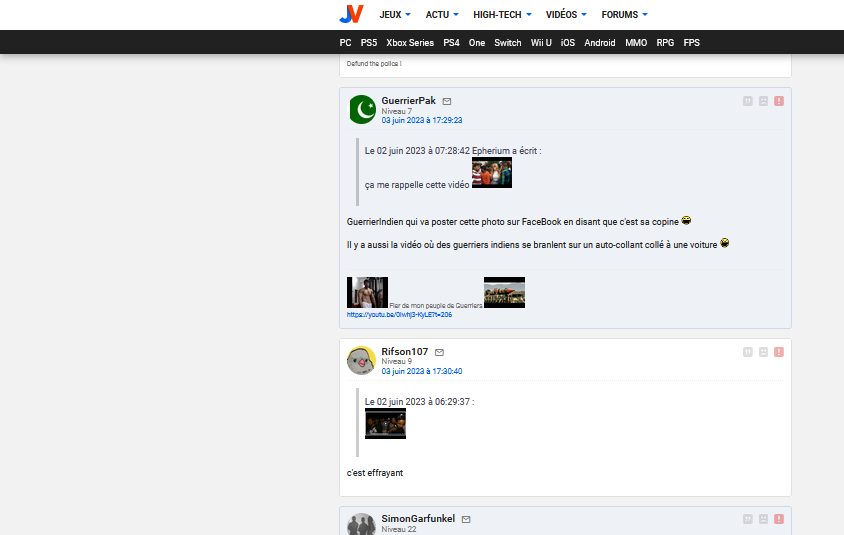
Task: Open missile signature image thumbnail
Action: (504, 292)
